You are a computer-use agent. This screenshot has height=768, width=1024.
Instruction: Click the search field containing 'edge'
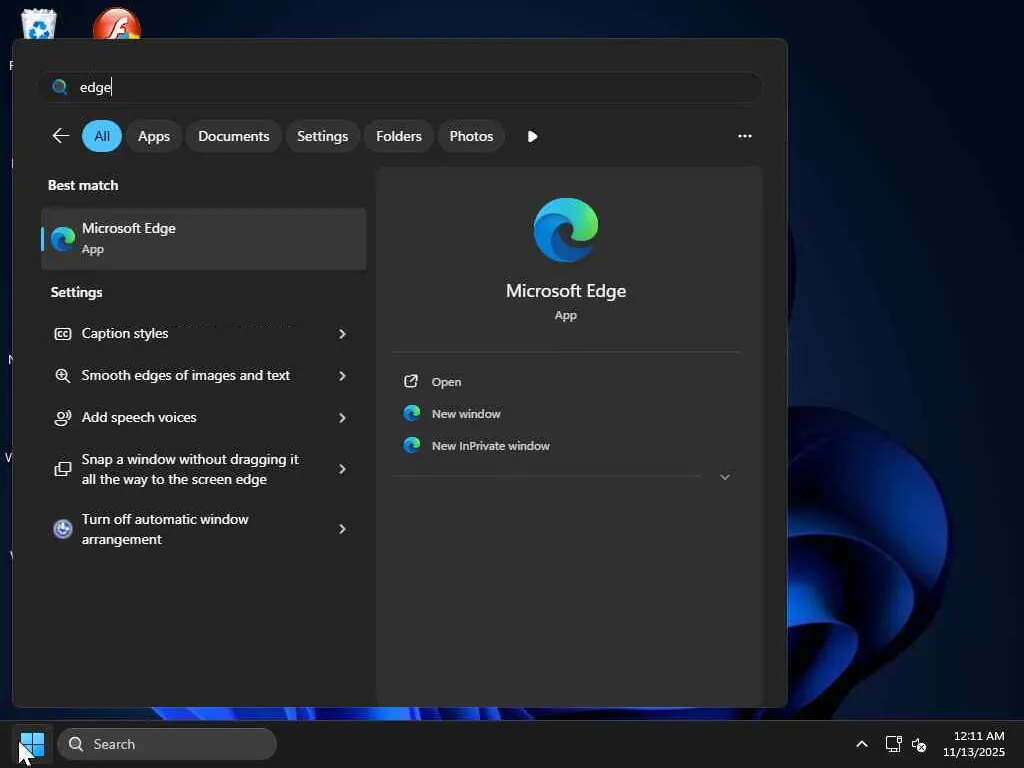(400, 87)
